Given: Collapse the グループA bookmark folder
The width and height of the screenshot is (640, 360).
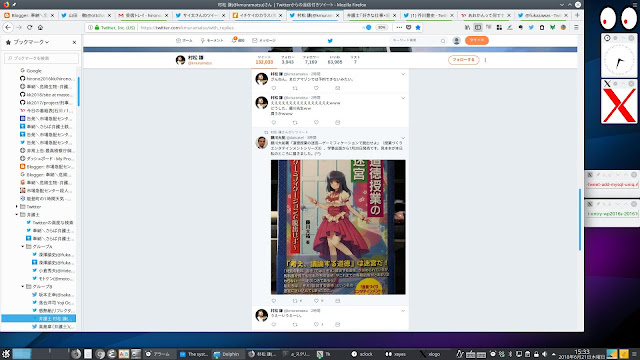Looking at the screenshot, I should [23, 247].
